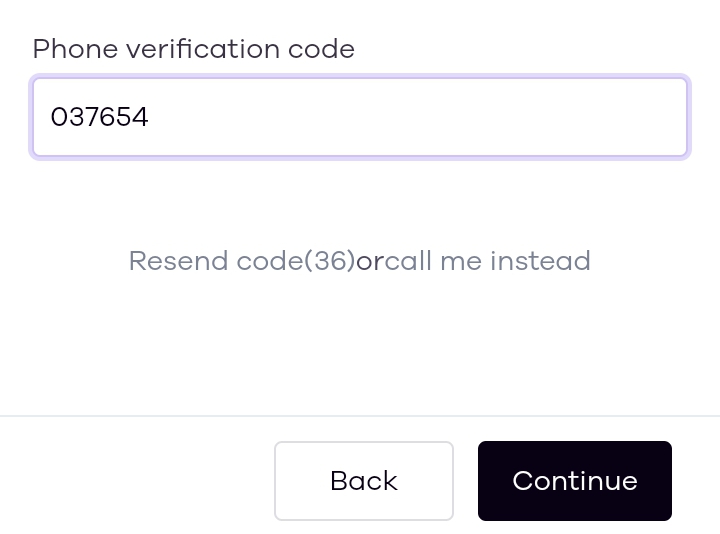Choose the call me instead link
The image size is (720, 534).
click(x=488, y=261)
